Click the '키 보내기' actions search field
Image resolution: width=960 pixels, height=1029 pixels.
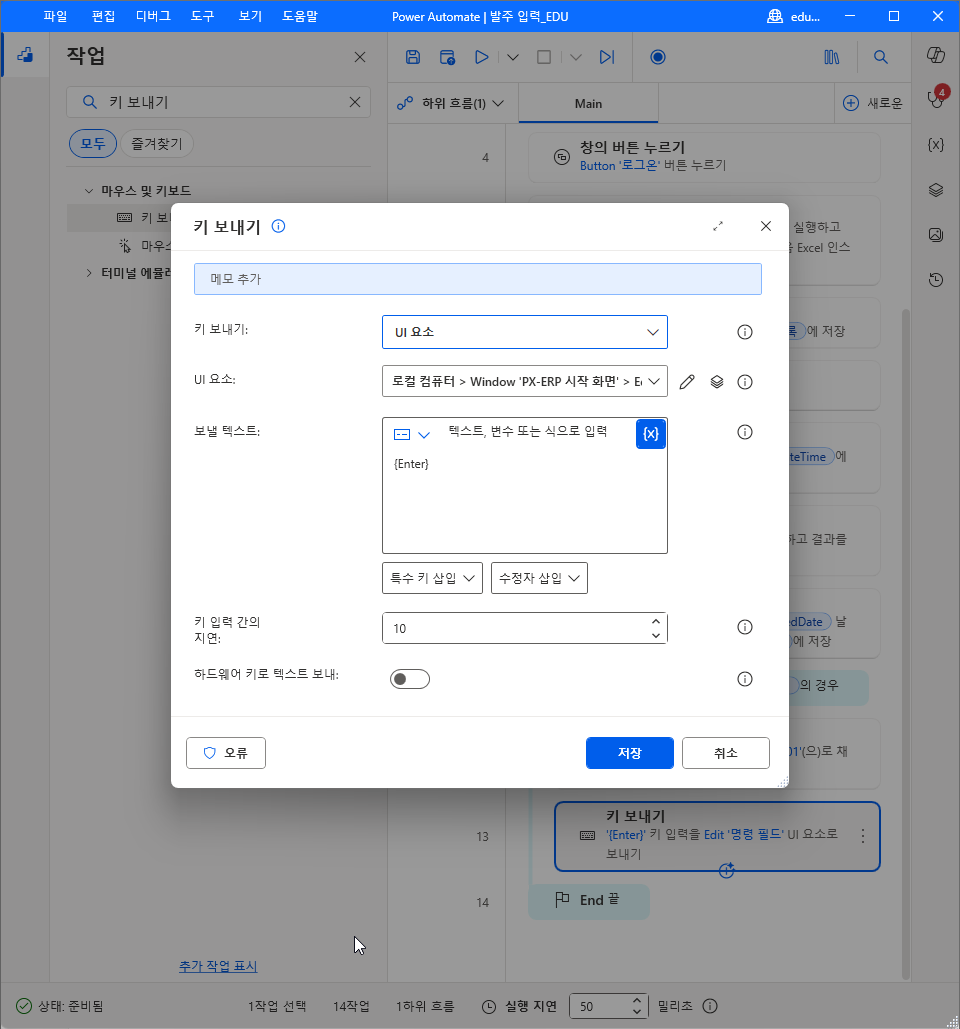pyautogui.click(x=219, y=102)
